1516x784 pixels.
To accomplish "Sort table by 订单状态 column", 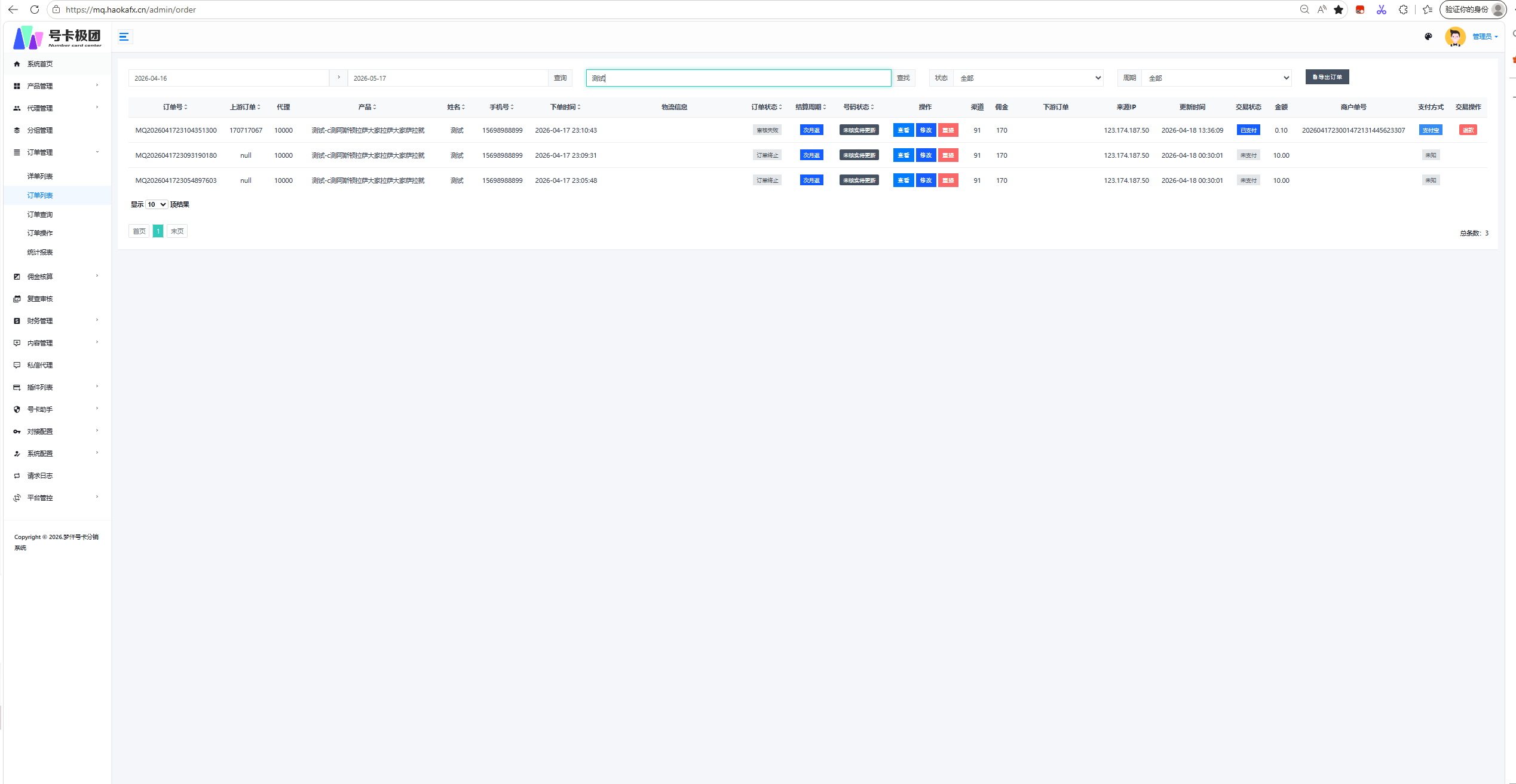I will 767,107.
